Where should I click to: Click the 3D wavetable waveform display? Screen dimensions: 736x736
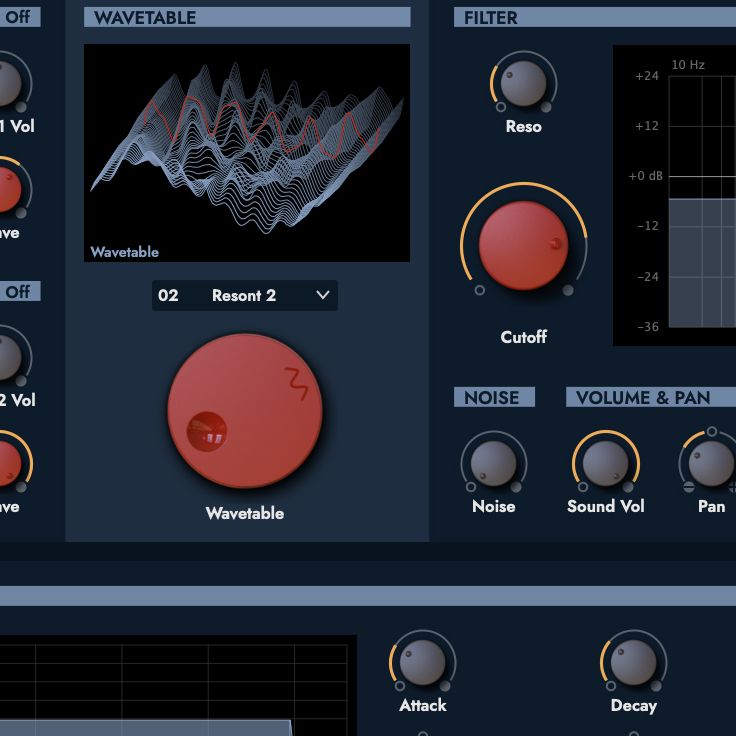pos(247,153)
